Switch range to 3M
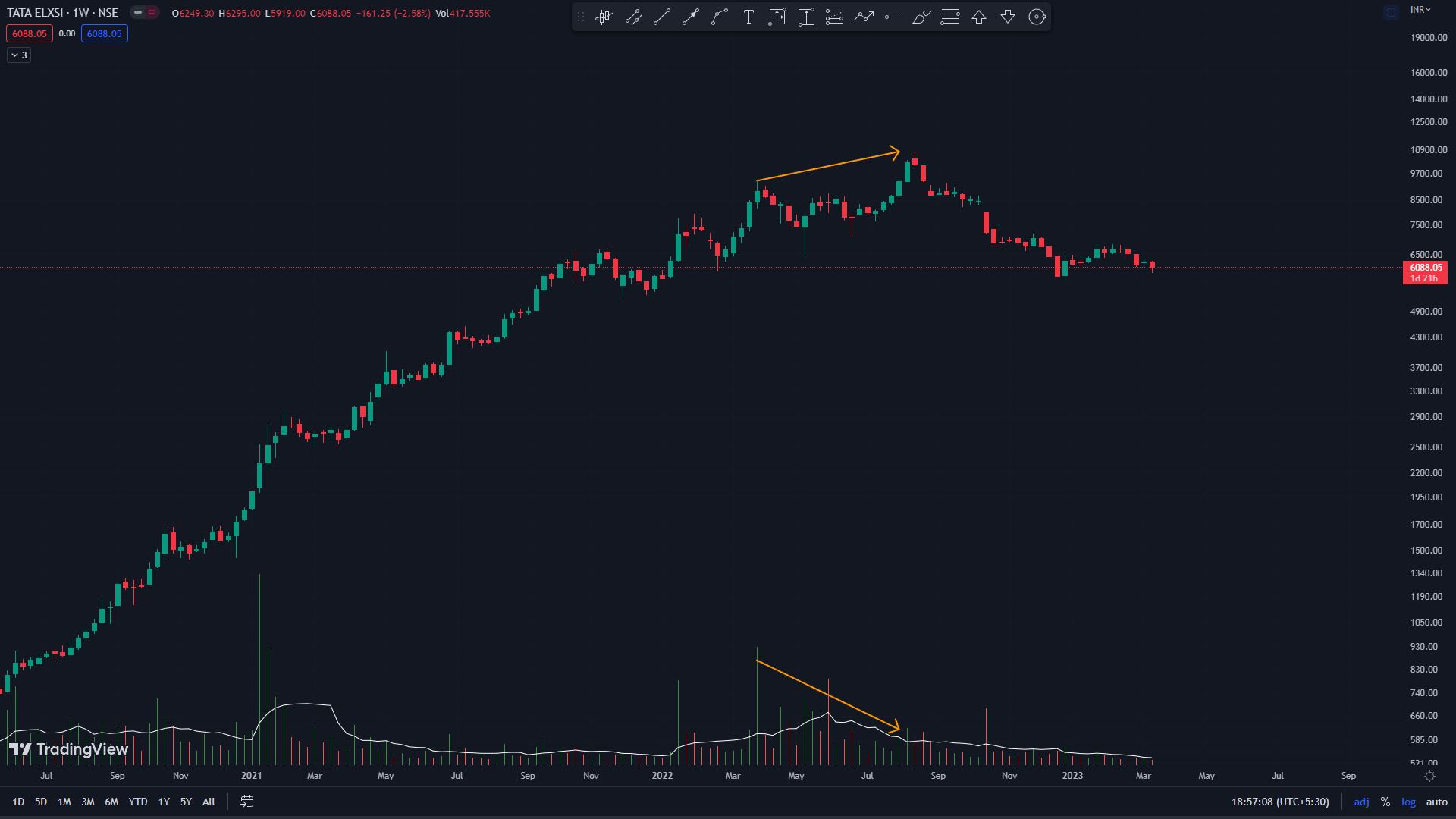1456x819 pixels. [88, 802]
